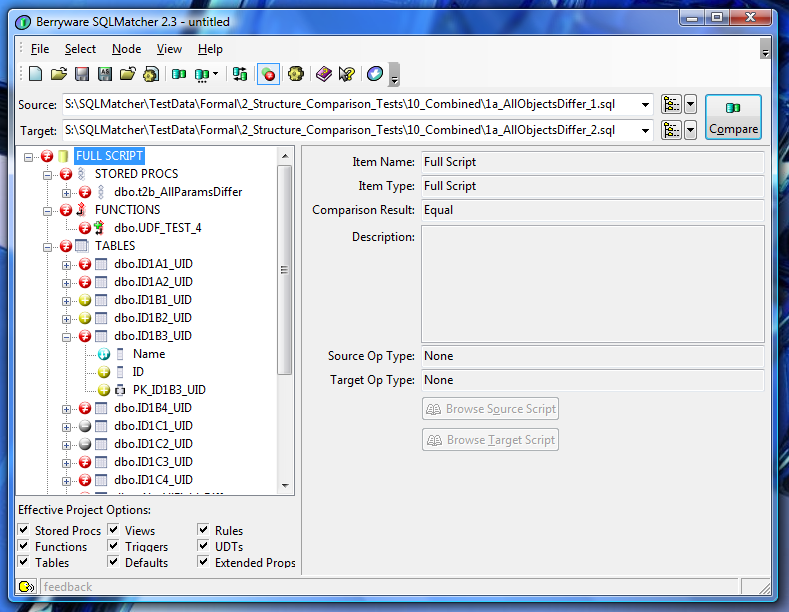The width and height of the screenshot is (789, 612).
Task: Toggle the UDTs checkbox
Action: pyautogui.click(x=203, y=546)
